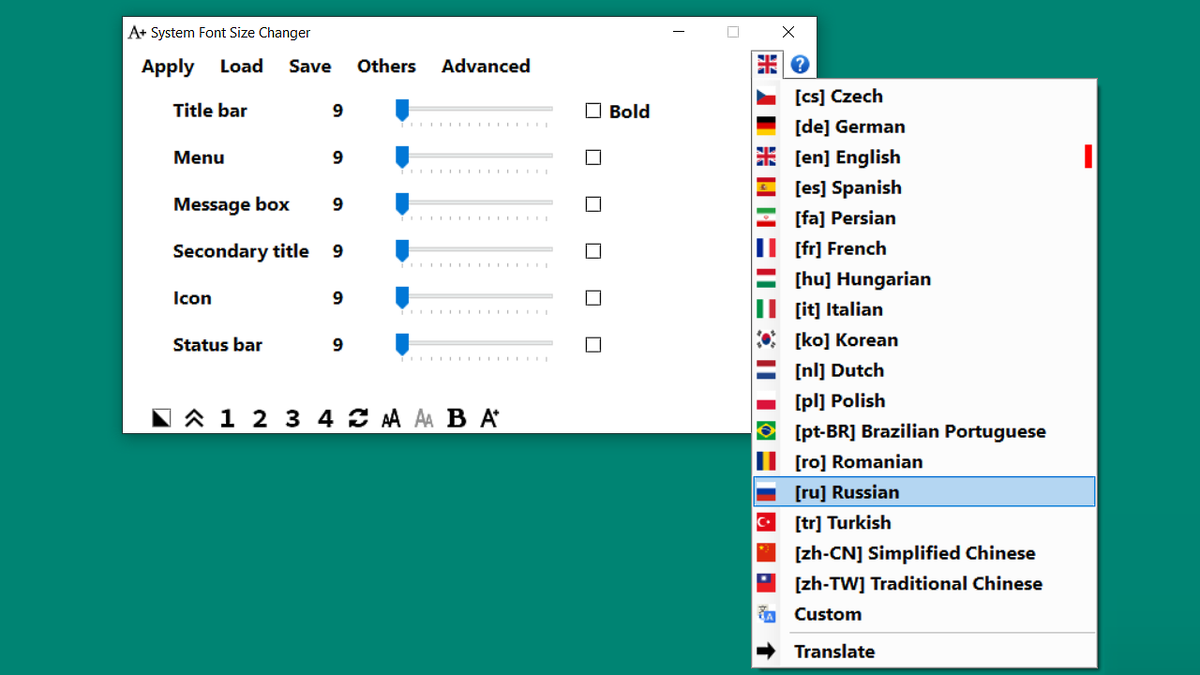This screenshot has width=1200, height=675.
Task: Click the French flag icon
Action: tap(766, 249)
